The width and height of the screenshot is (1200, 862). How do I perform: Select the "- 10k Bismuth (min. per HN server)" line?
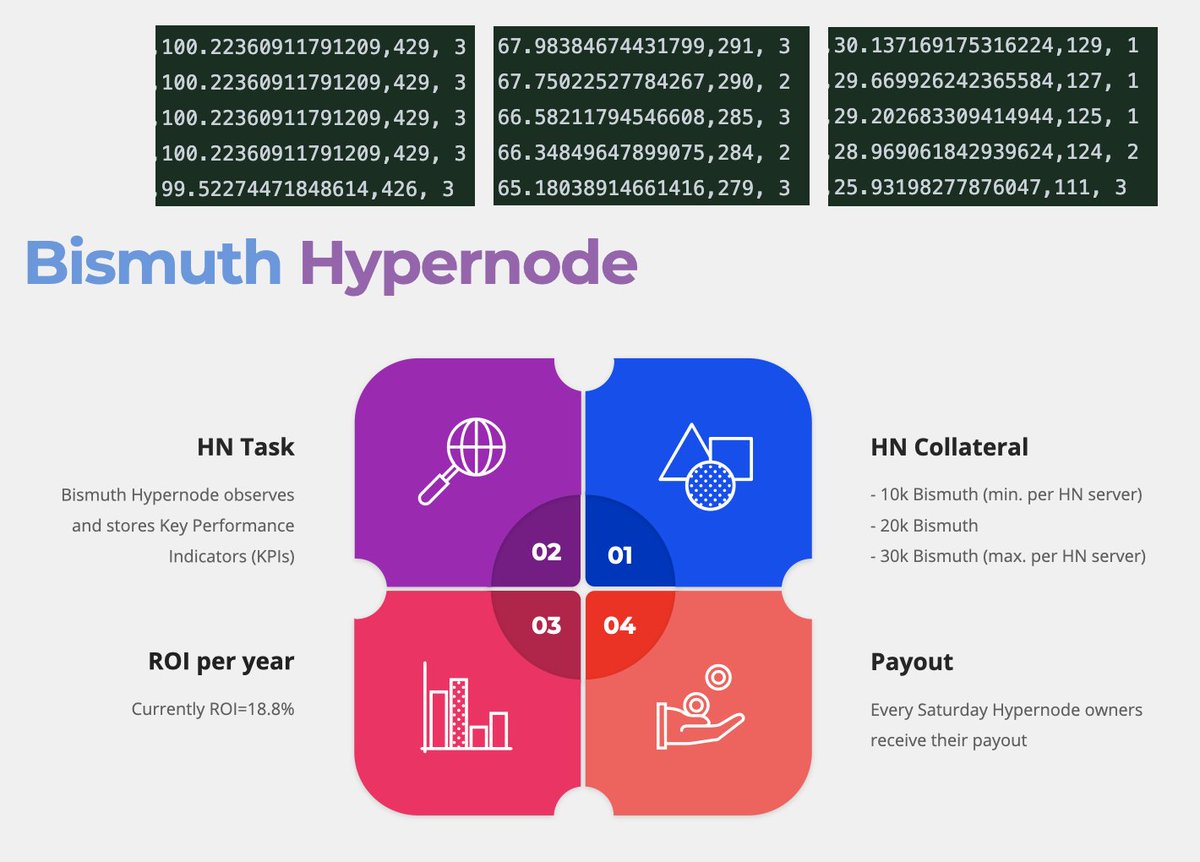(1006, 494)
